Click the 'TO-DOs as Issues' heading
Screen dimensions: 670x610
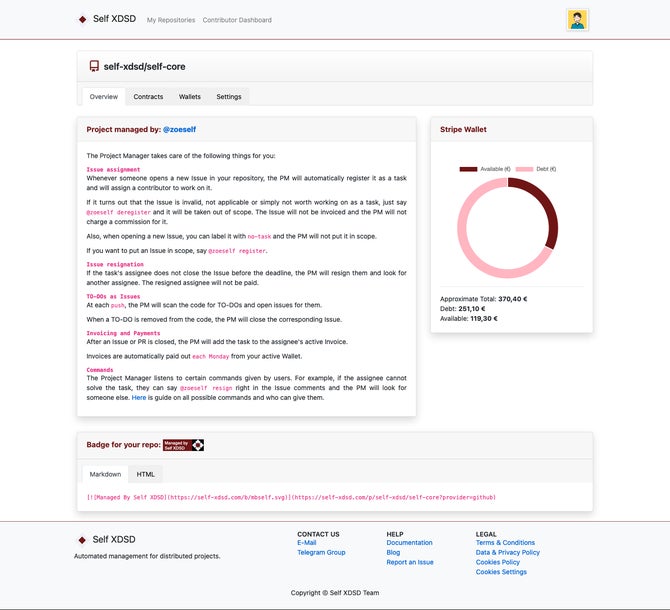click(113, 296)
